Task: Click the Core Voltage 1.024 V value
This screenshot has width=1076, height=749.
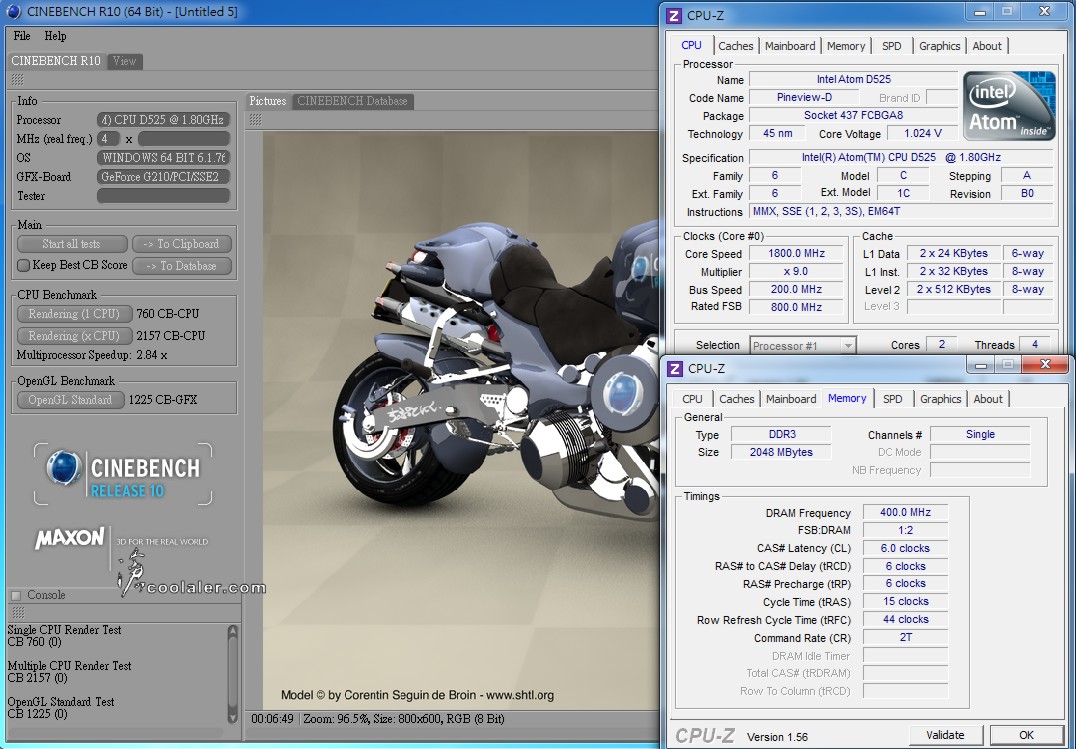Action: tap(922, 133)
